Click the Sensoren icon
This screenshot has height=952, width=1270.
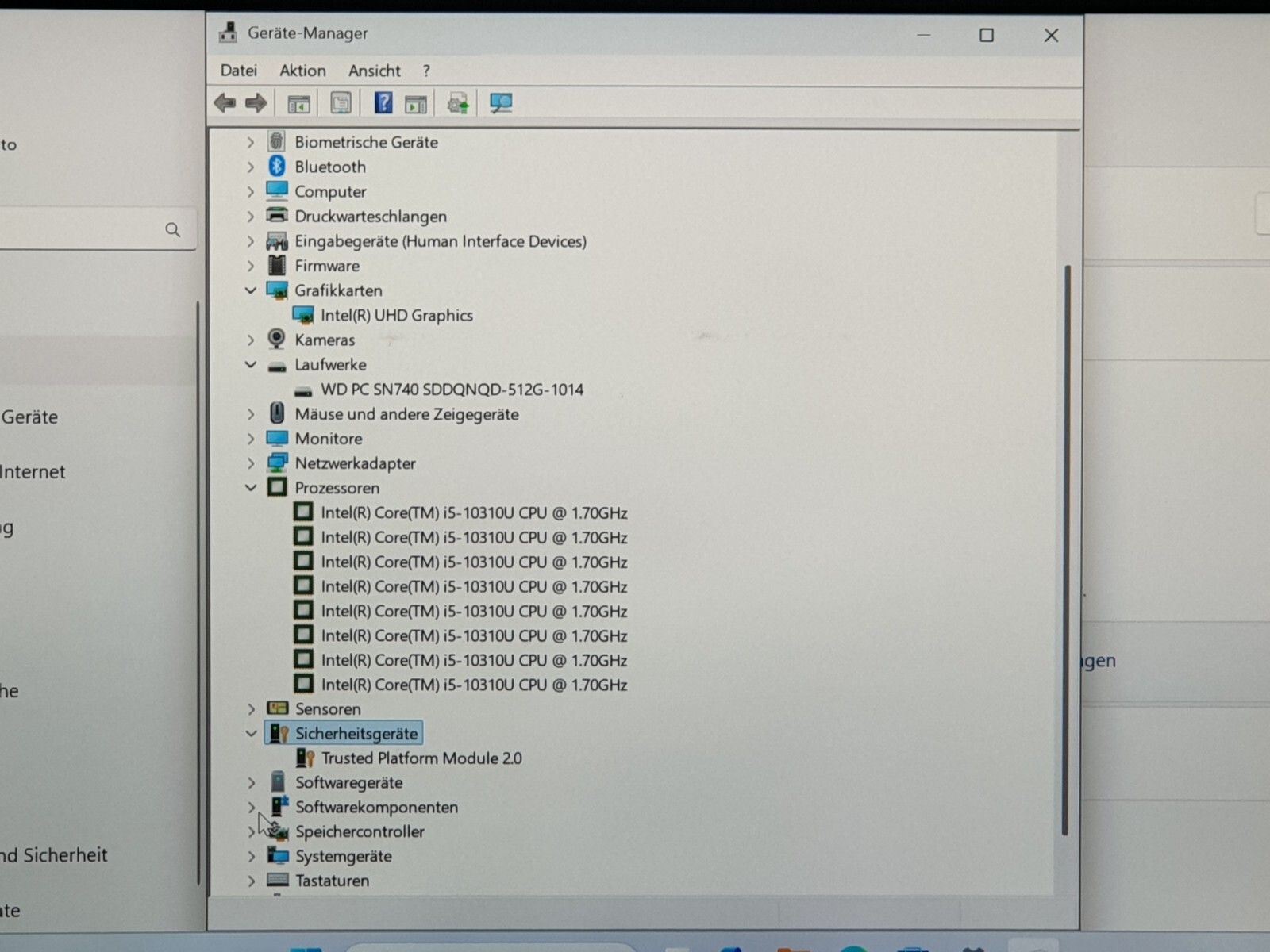click(278, 708)
